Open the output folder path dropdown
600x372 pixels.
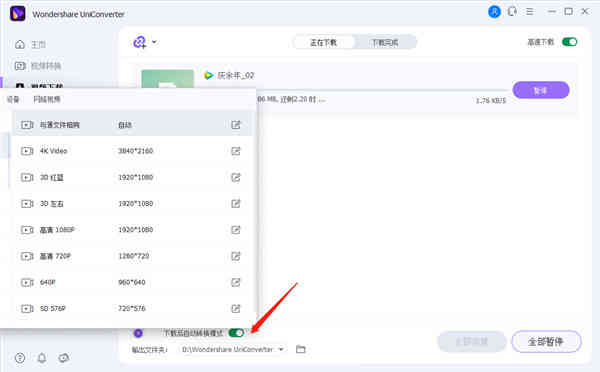click(233, 349)
